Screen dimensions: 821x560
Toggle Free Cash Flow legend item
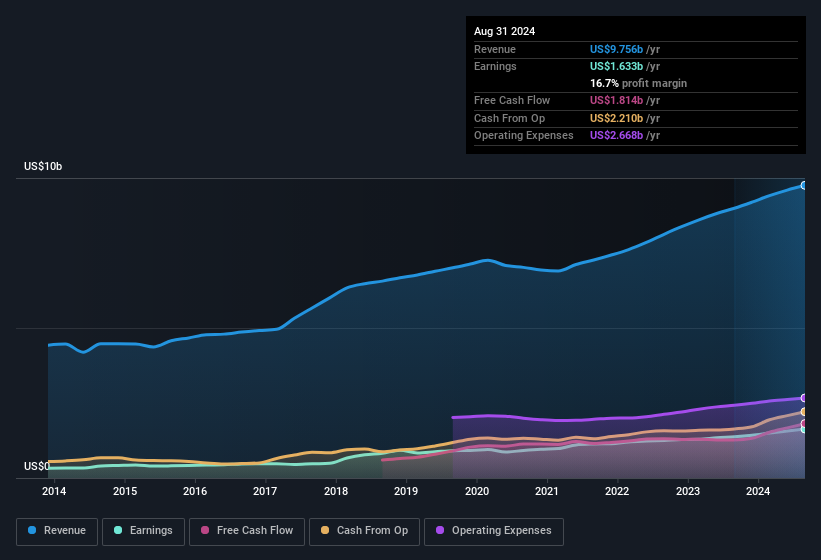pos(246,530)
